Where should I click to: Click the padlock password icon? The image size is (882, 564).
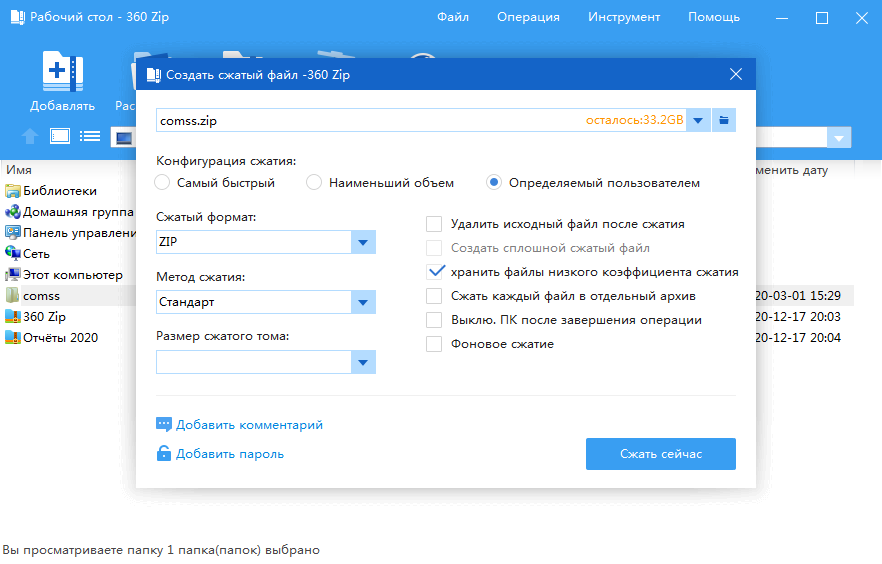164,453
